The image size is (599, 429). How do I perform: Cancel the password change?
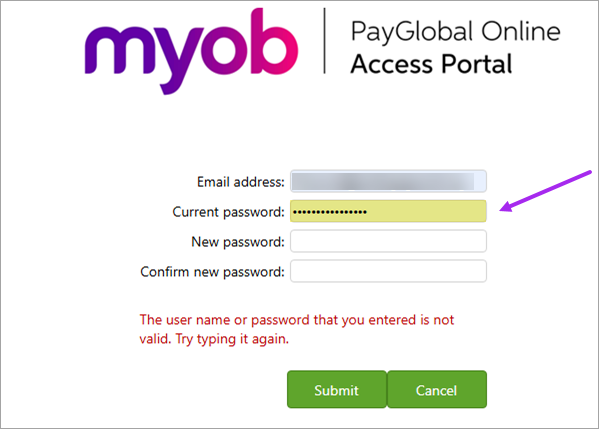(x=437, y=389)
